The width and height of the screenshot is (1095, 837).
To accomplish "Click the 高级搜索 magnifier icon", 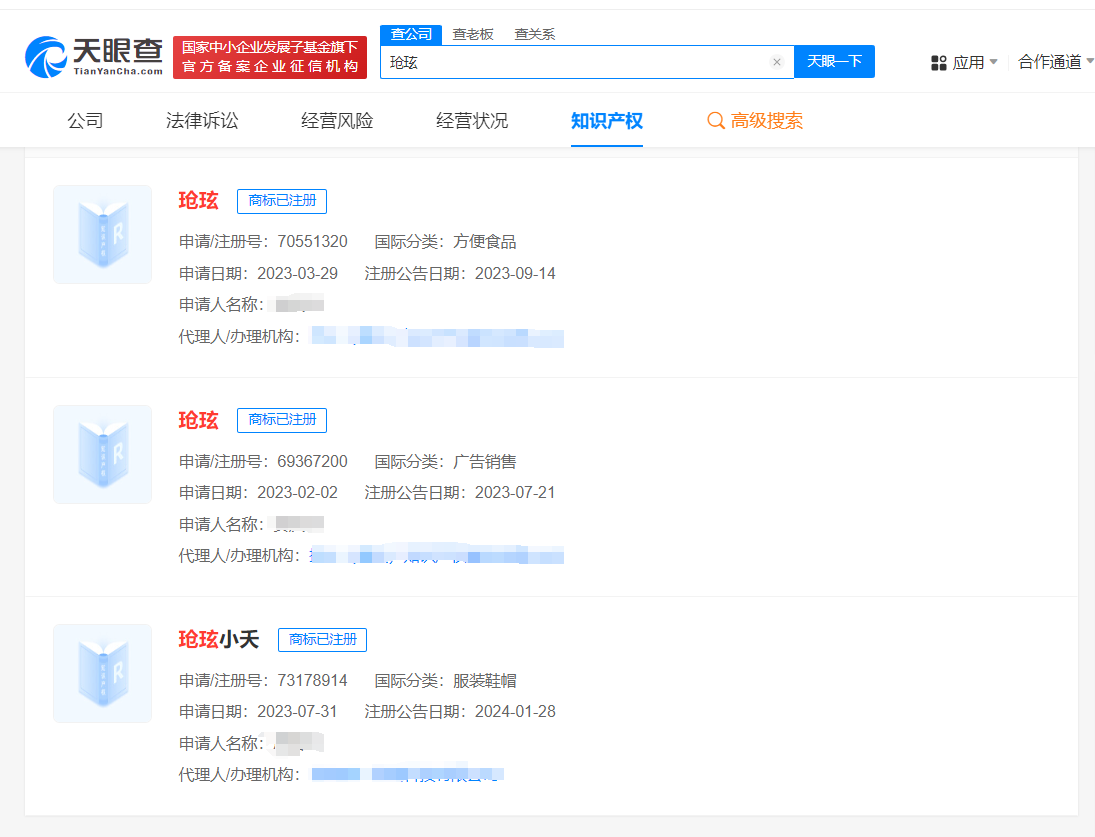I will (716, 120).
